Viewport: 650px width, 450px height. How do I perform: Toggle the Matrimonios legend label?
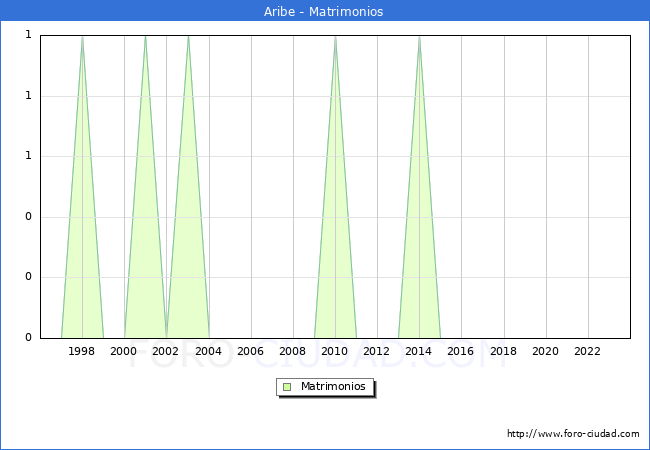(x=334, y=387)
